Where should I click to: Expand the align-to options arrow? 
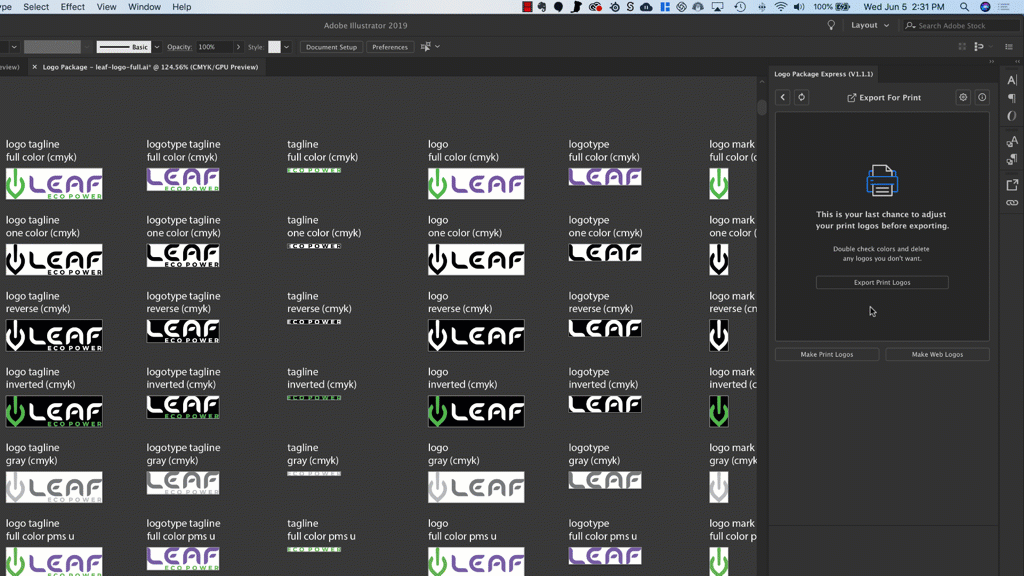tap(438, 46)
